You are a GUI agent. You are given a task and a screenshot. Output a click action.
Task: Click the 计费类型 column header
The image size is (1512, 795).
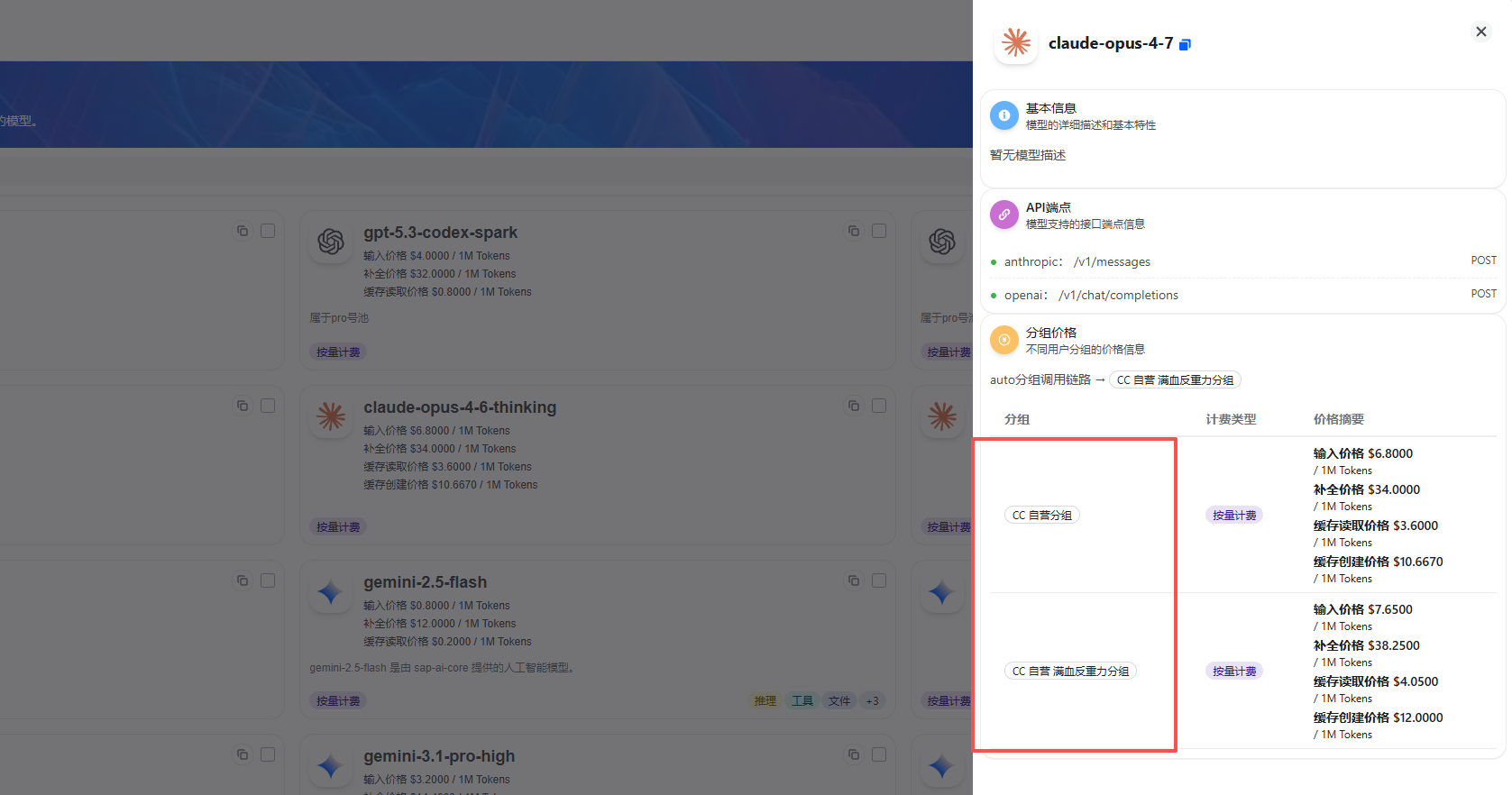(1231, 419)
